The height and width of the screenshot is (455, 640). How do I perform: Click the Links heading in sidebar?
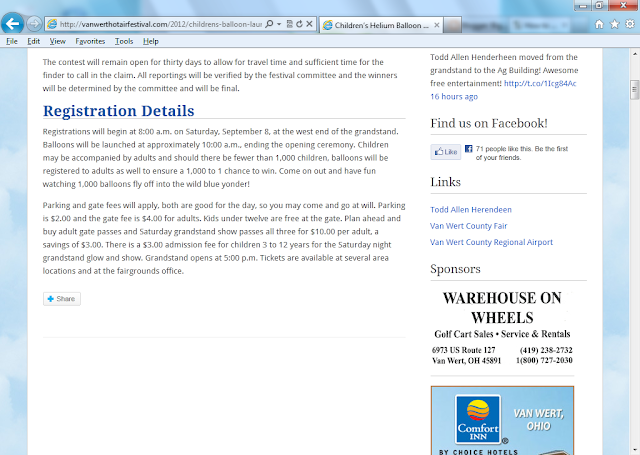coord(445,182)
